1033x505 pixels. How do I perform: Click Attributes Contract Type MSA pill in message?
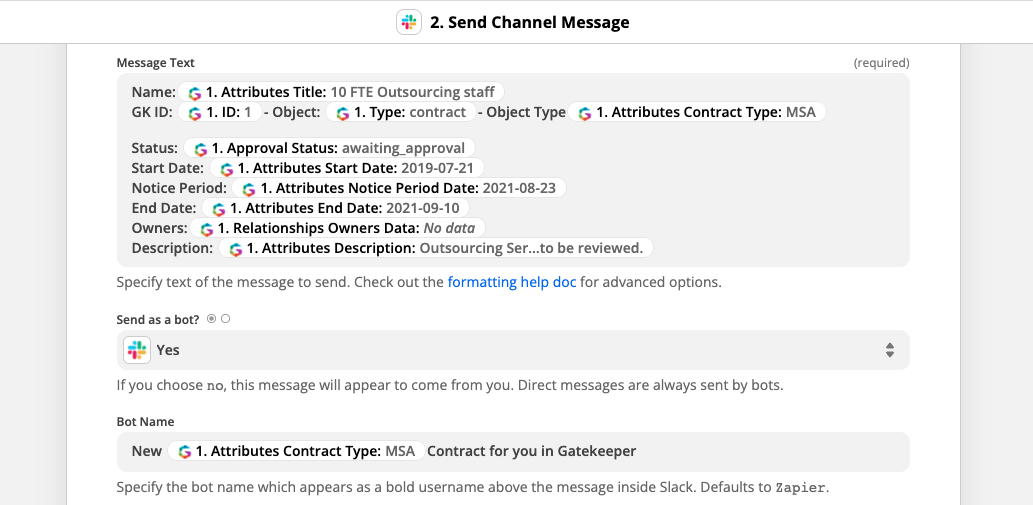point(696,113)
